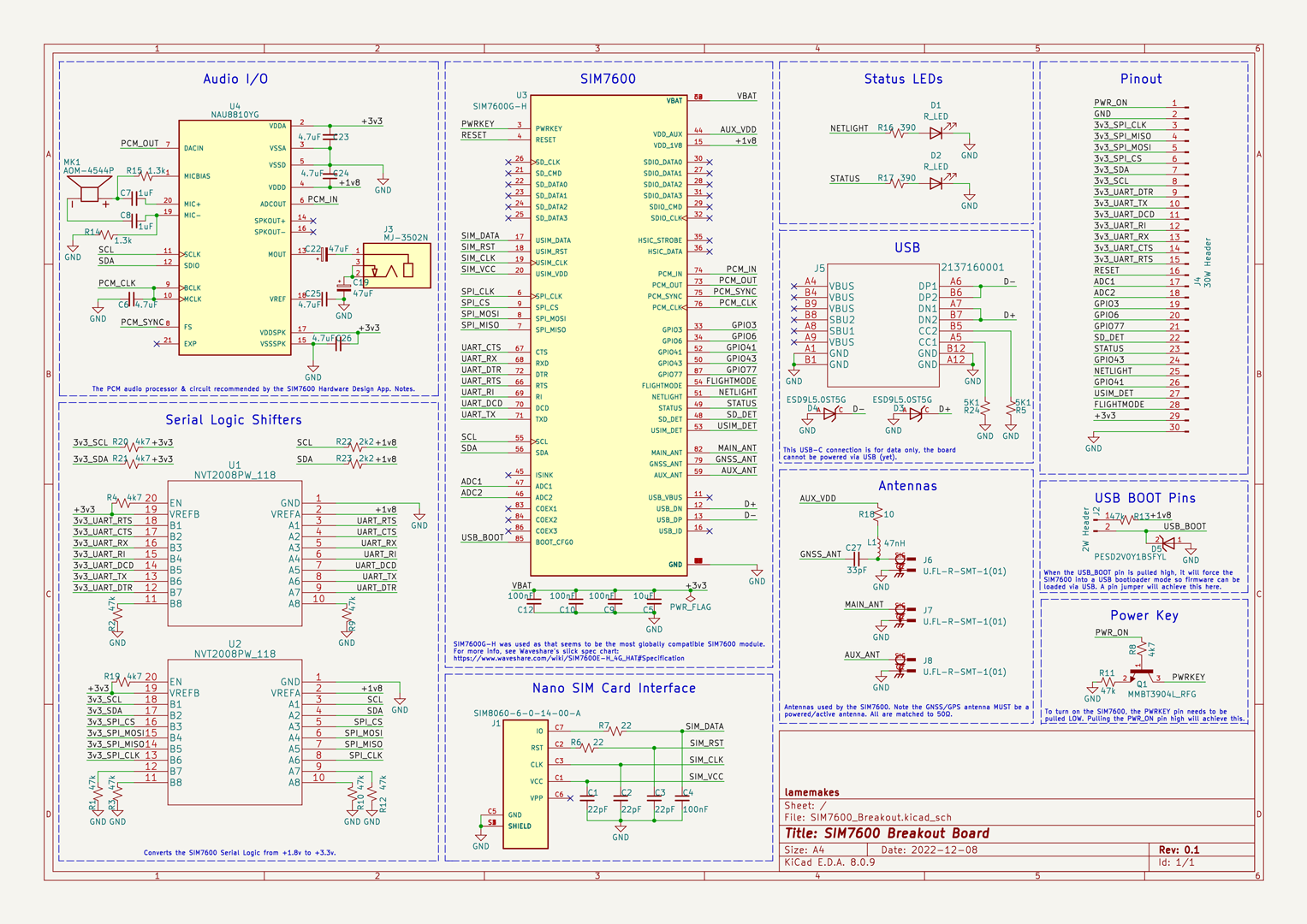Select the PCM audio processor note text
This screenshot has width=1307, height=924.
(x=253, y=389)
